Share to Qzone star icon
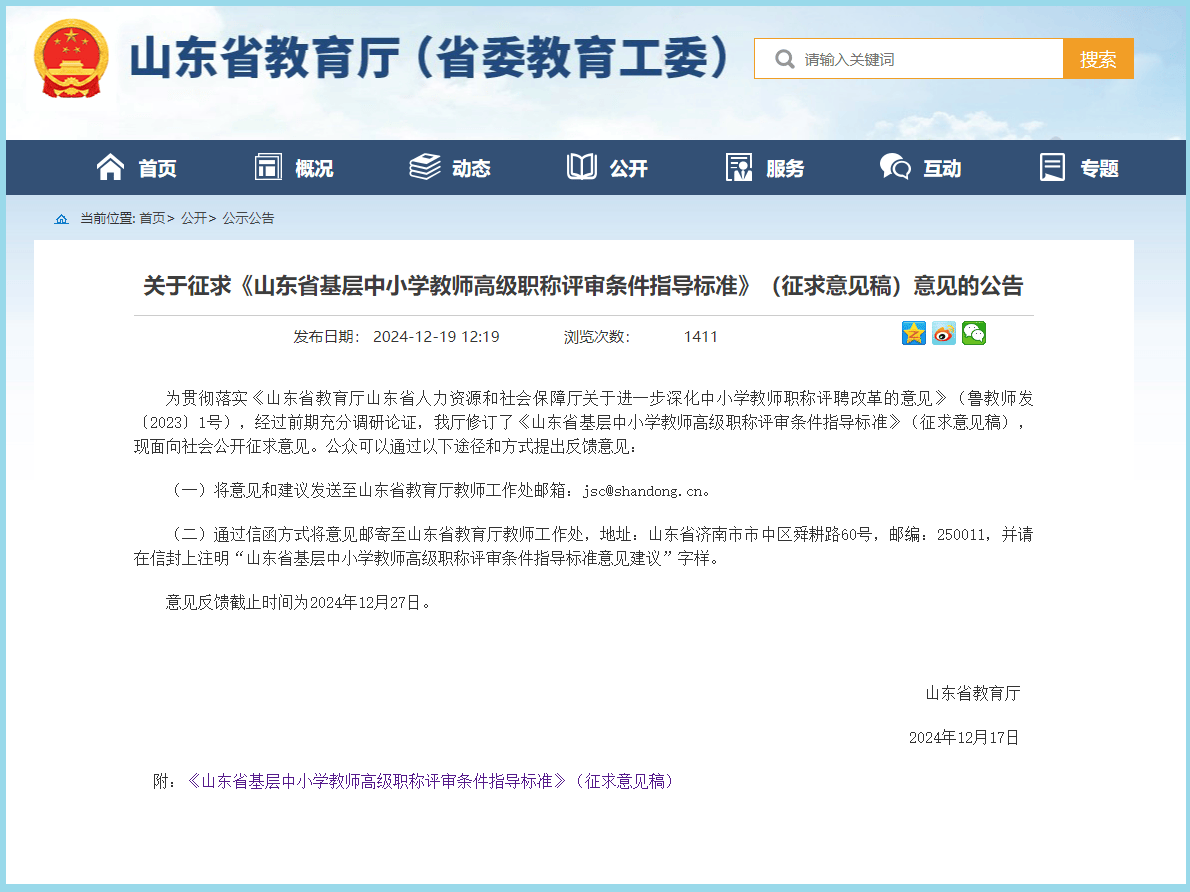The image size is (1190, 892). click(x=914, y=333)
